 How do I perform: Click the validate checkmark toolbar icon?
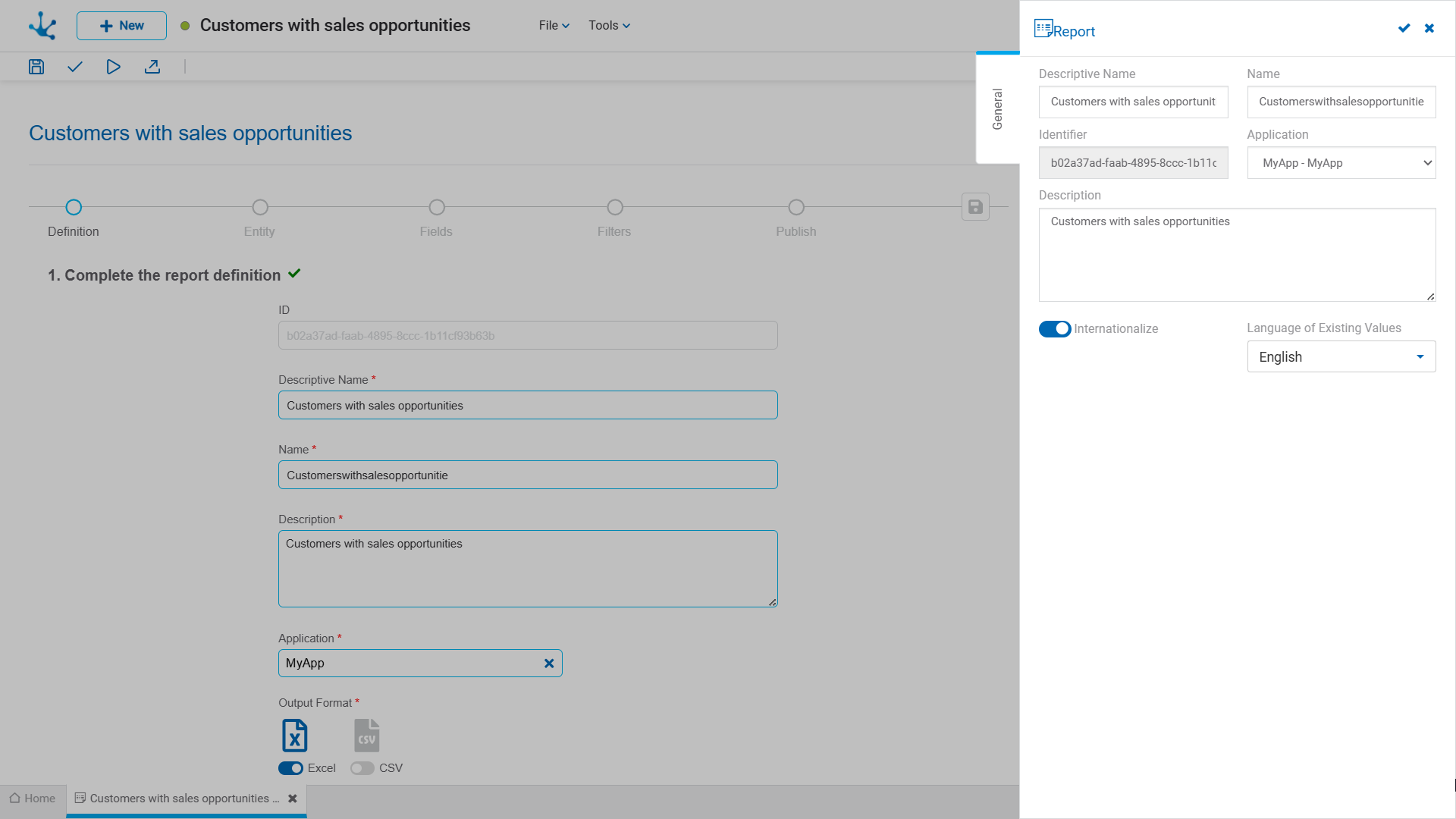(x=74, y=67)
